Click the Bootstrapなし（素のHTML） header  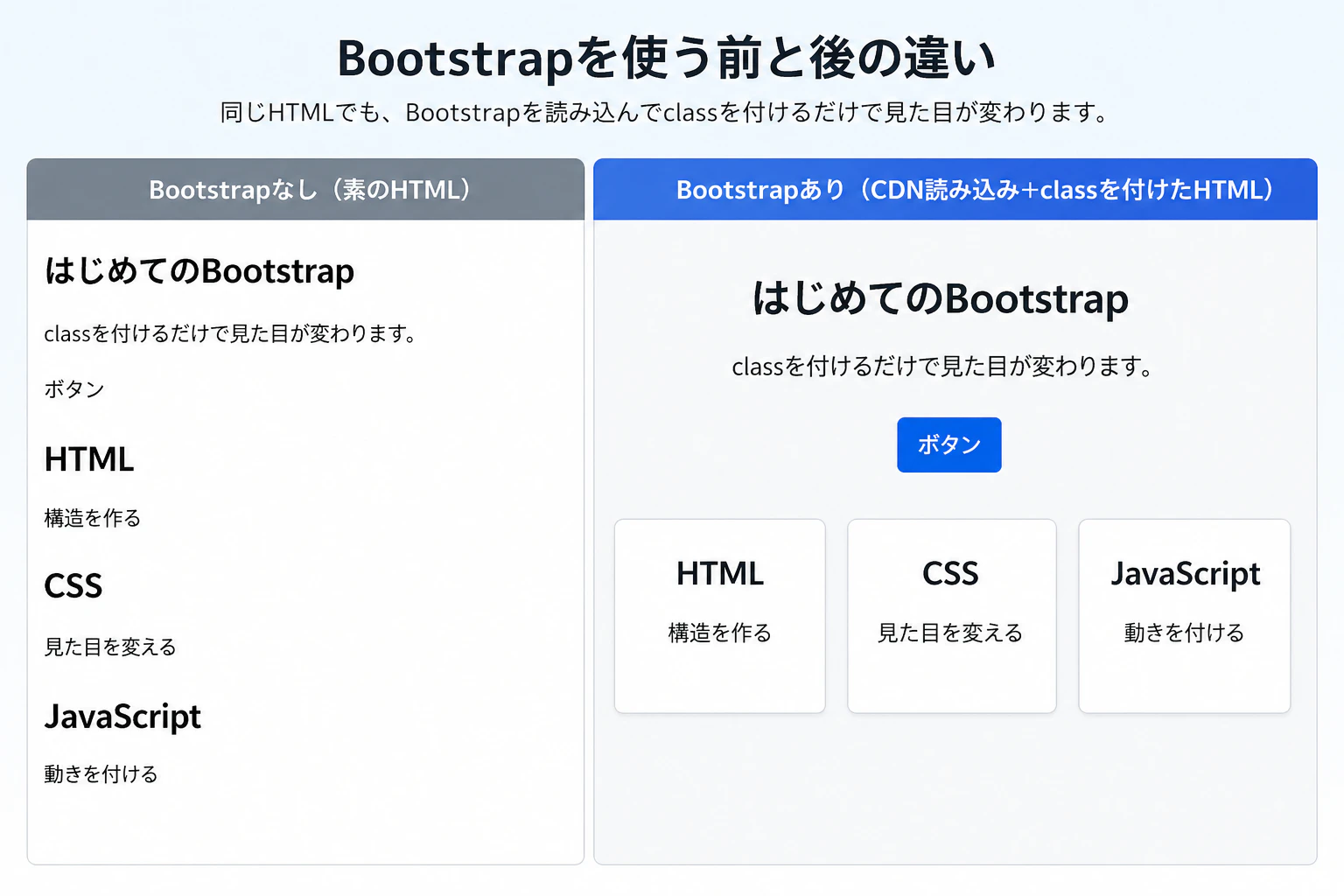tap(305, 189)
